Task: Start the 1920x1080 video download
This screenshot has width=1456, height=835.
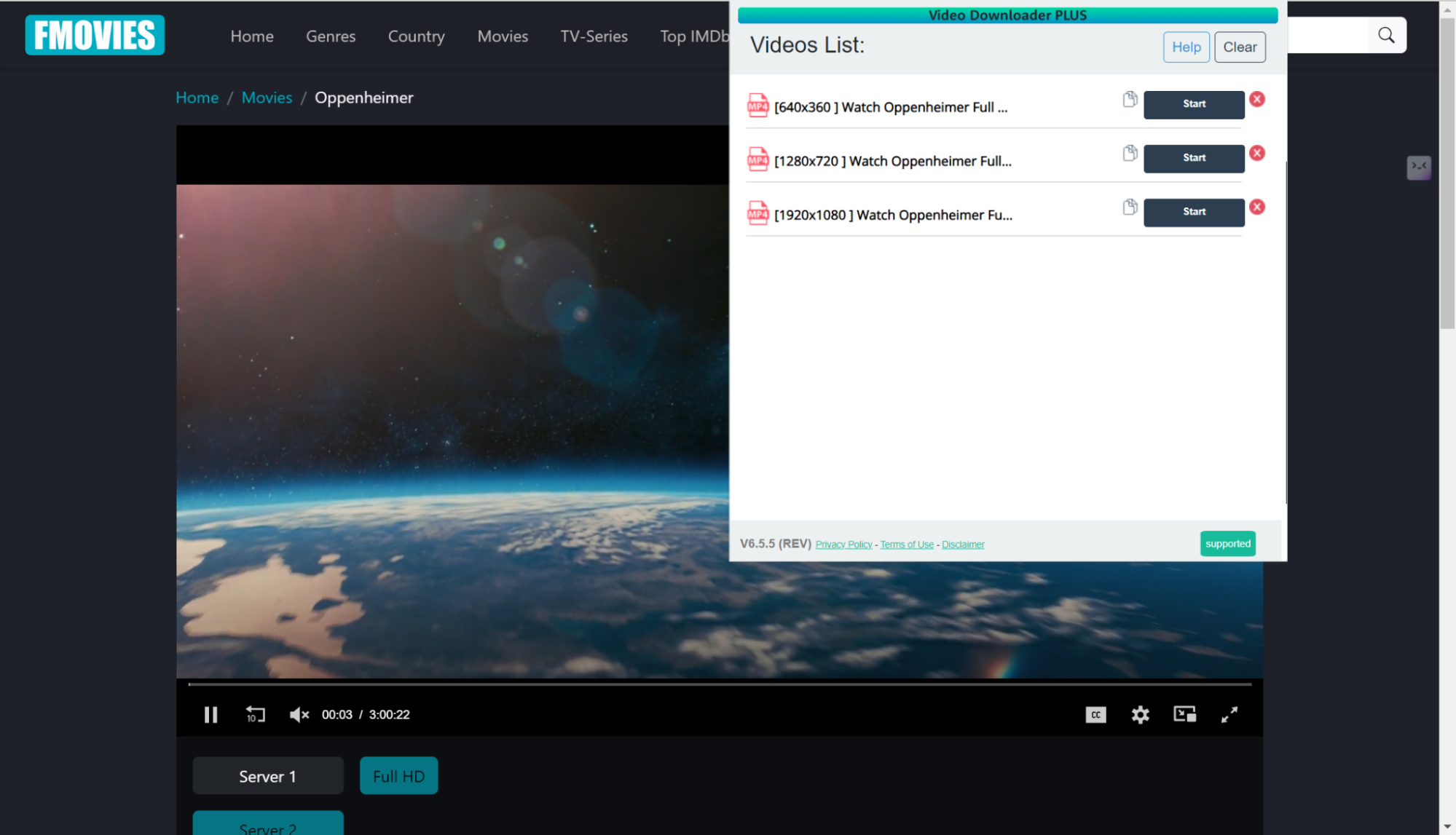Action: pyautogui.click(x=1194, y=212)
